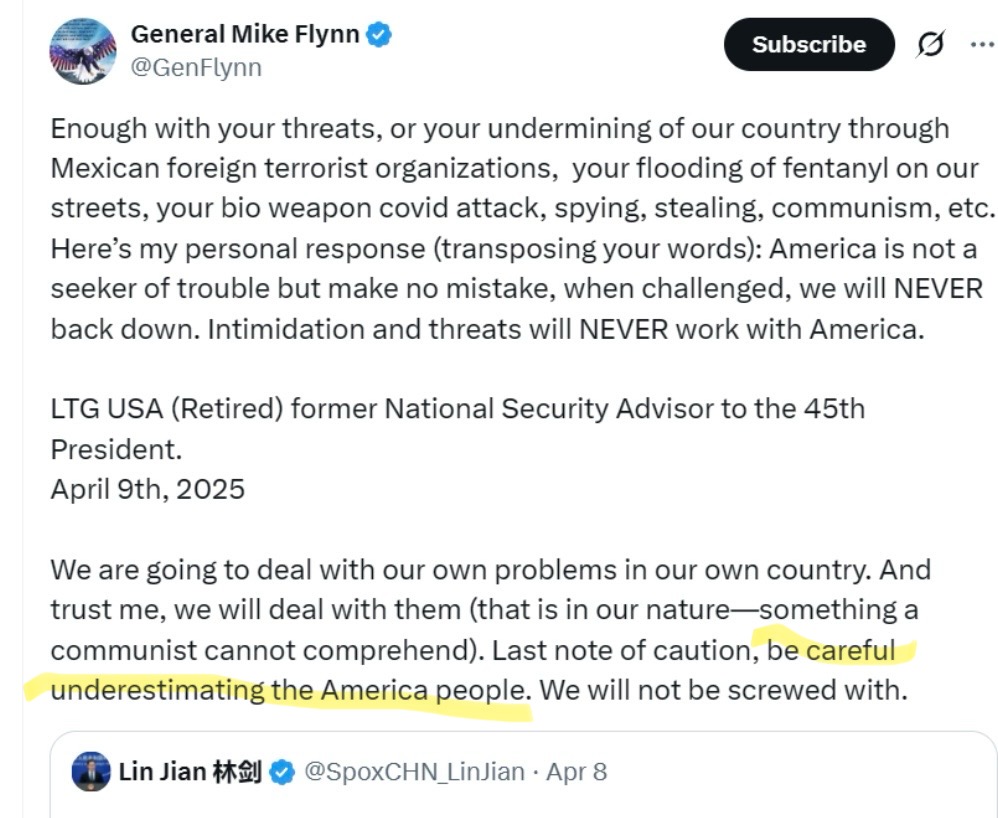Click the 'April 9th, 2025' date line
Image resolution: width=998 pixels, height=818 pixels.
148,490
